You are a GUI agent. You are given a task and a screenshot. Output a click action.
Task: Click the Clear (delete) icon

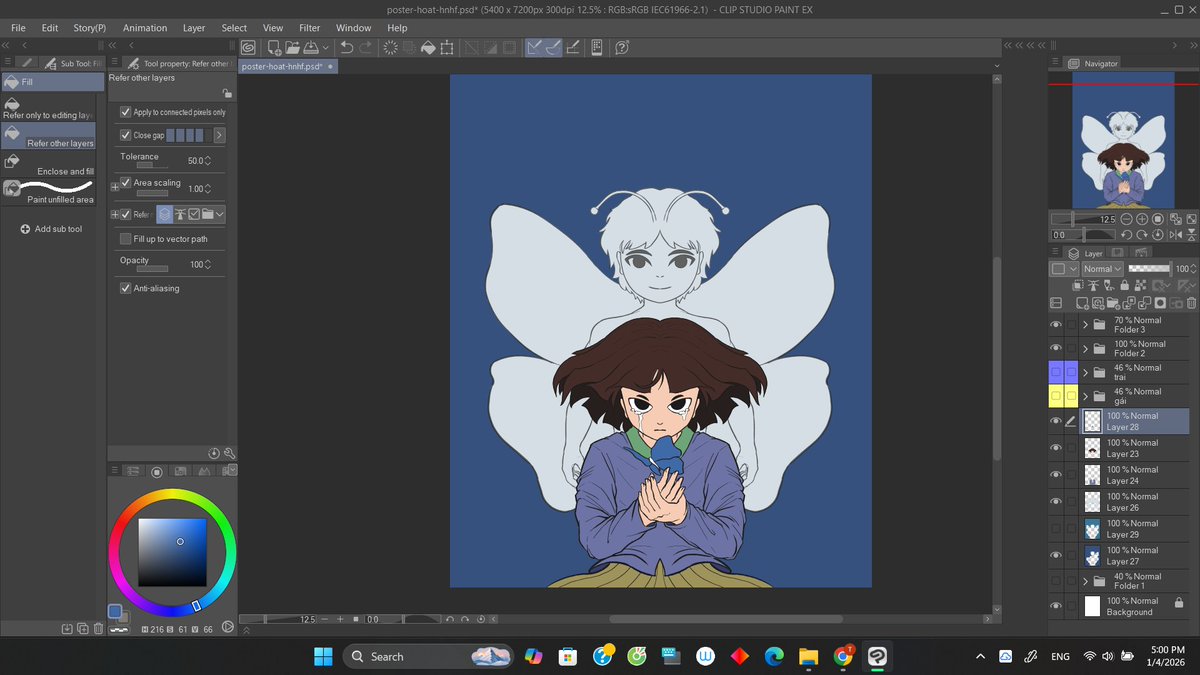391,47
